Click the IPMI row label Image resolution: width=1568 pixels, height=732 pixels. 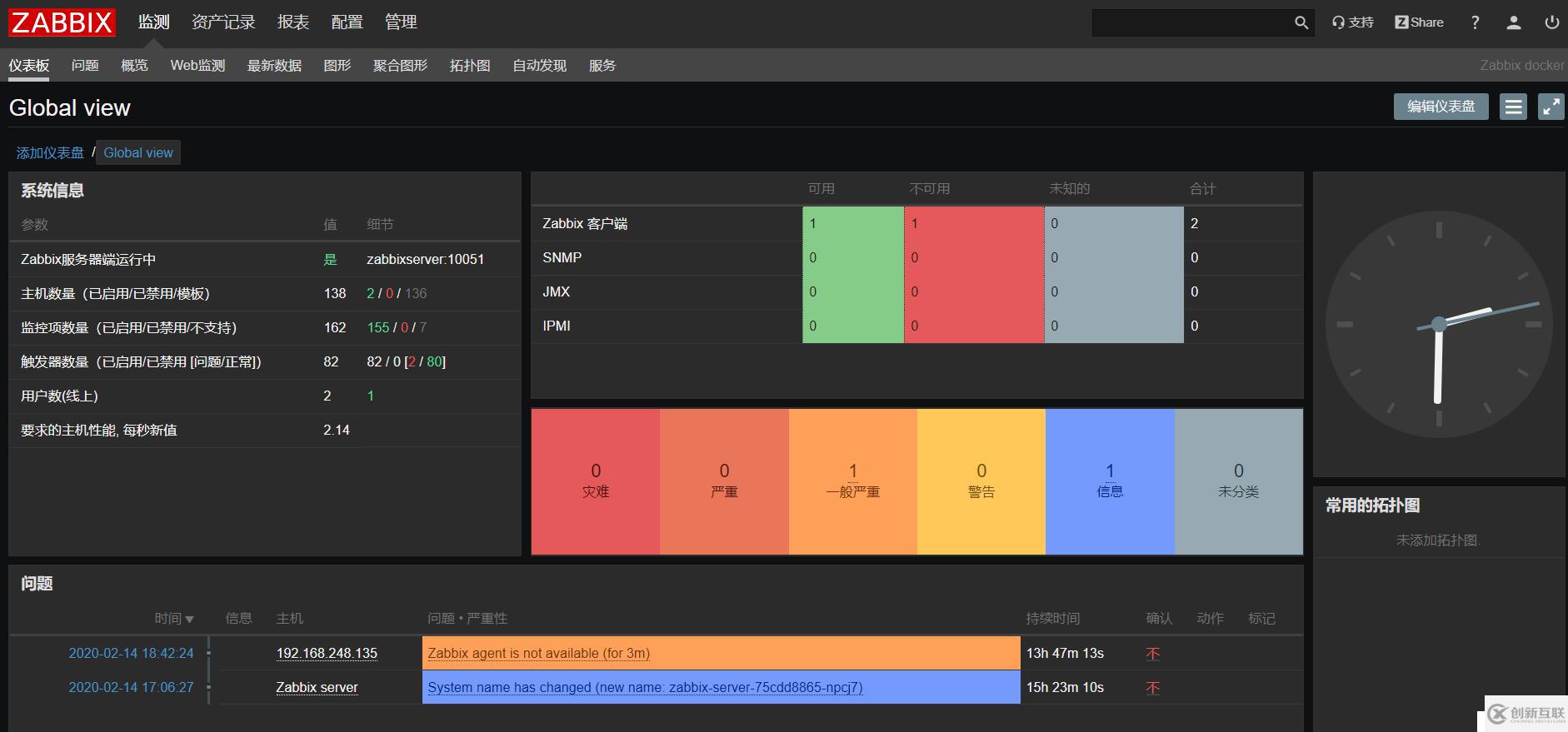[x=557, y=326]
